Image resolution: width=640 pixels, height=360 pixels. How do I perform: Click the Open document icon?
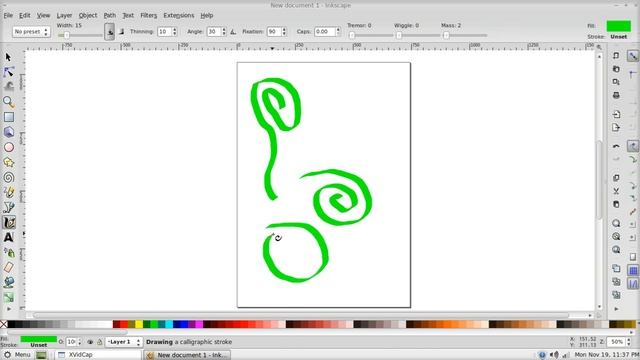point(616,69)
